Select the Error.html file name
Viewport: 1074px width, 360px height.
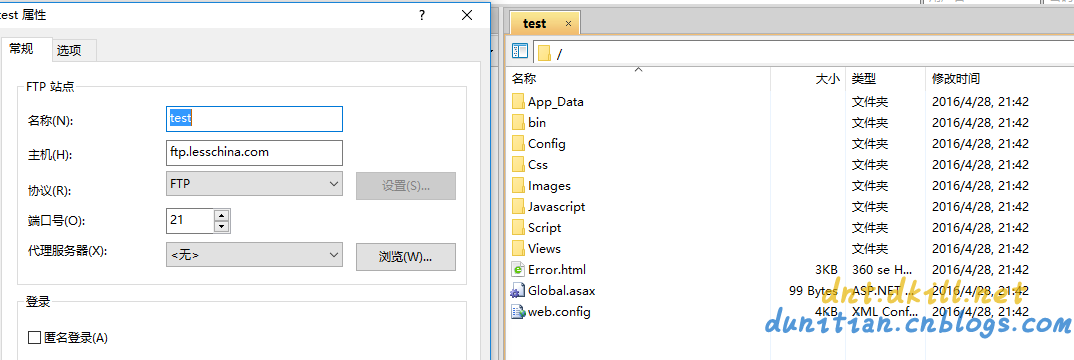click(557, 270)
